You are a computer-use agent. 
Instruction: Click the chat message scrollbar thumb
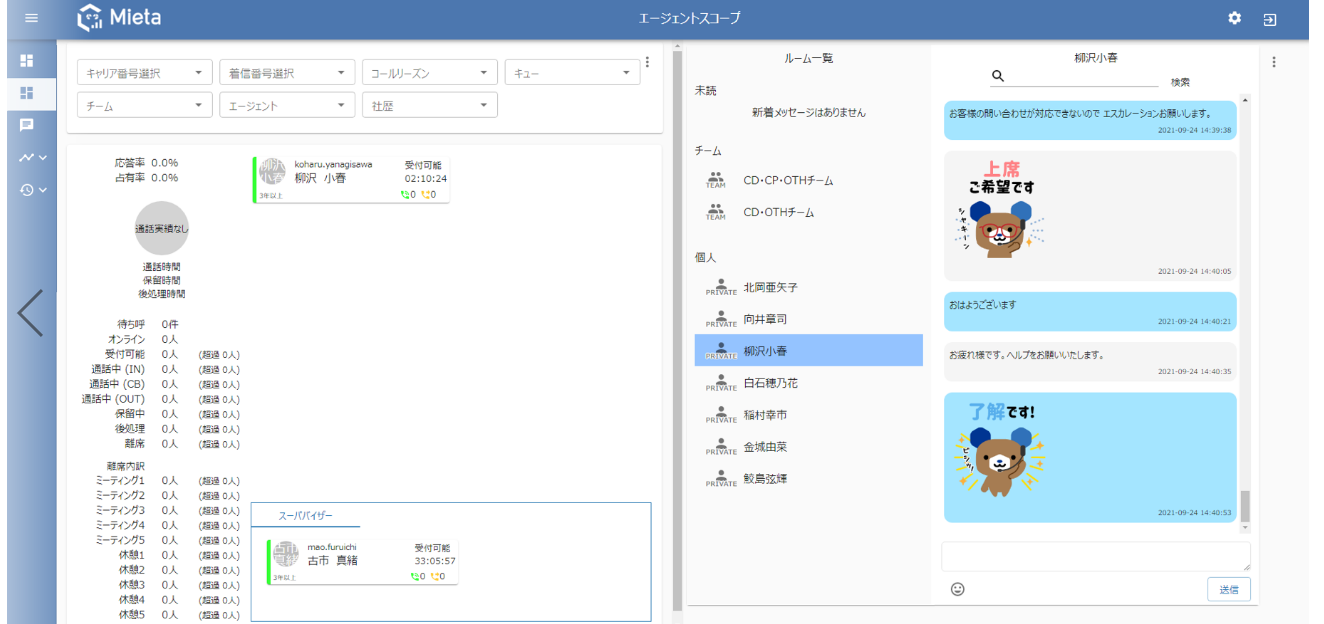coord(1245,506)
